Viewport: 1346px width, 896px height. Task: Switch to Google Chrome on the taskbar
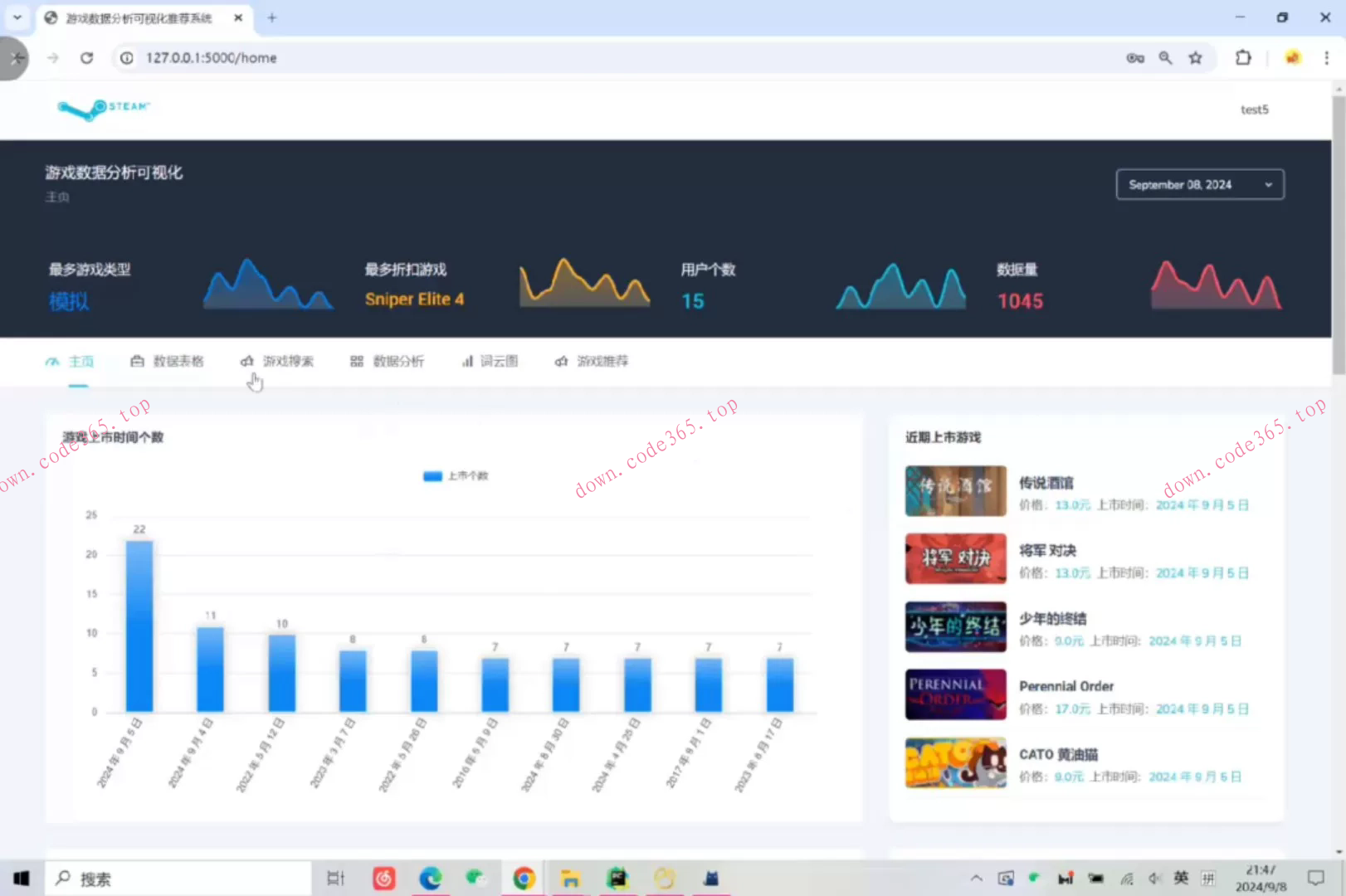click(x=524, y=878)
